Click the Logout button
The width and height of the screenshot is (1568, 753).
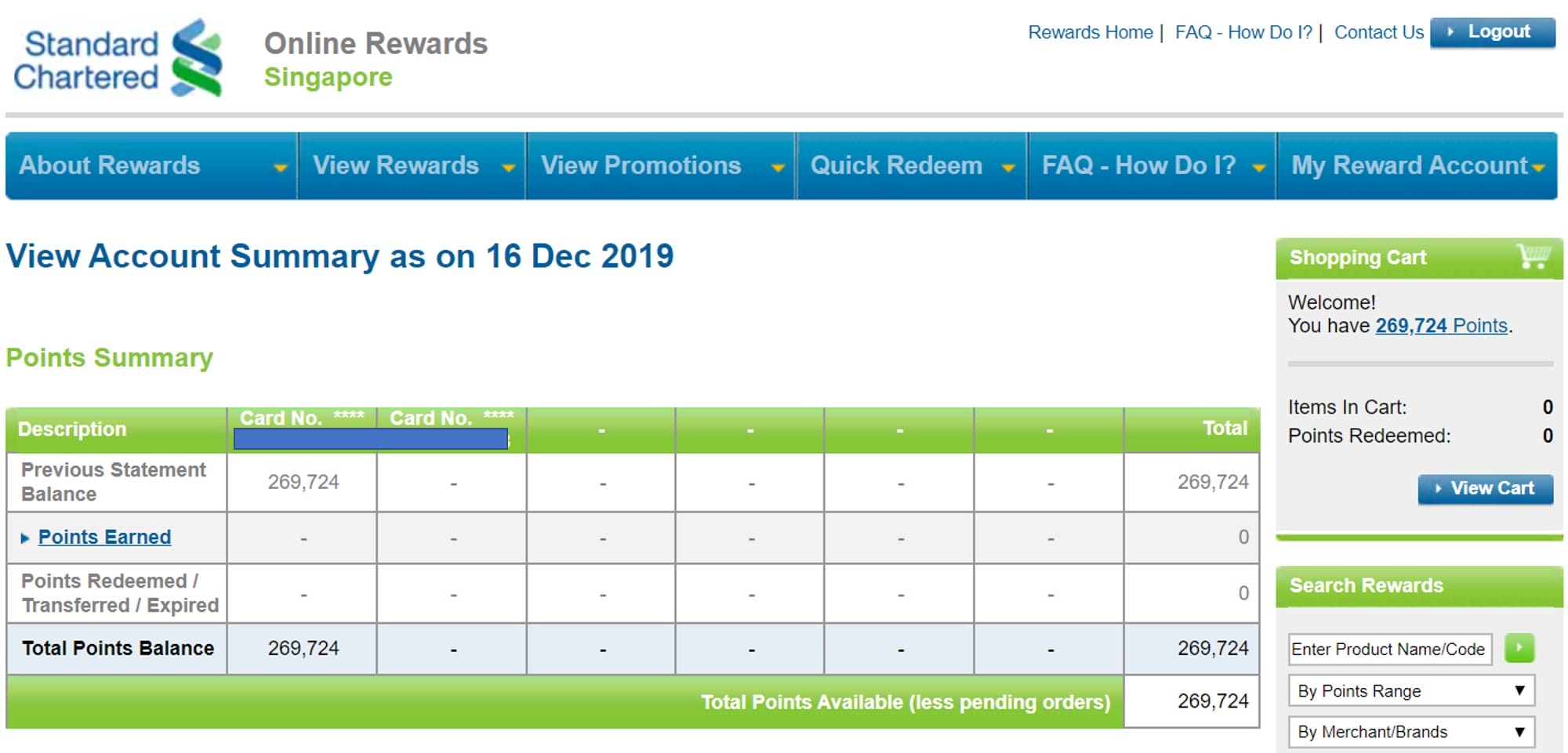point(1492,32)
